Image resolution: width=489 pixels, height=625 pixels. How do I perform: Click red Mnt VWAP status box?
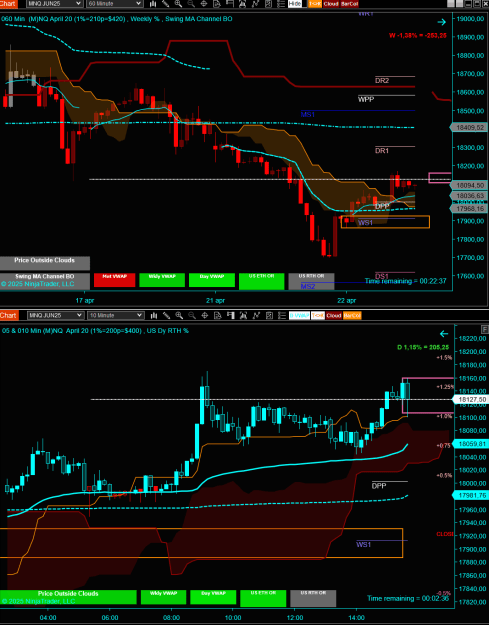coord(115,280)
